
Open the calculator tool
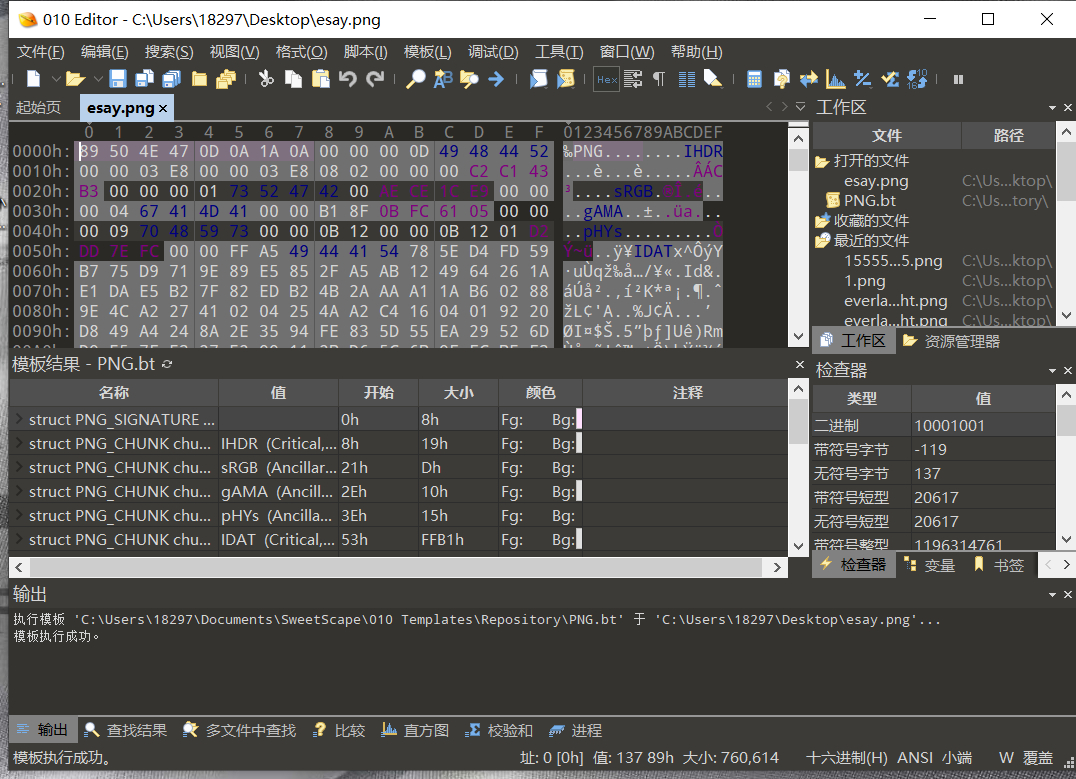tap(754, 79)
